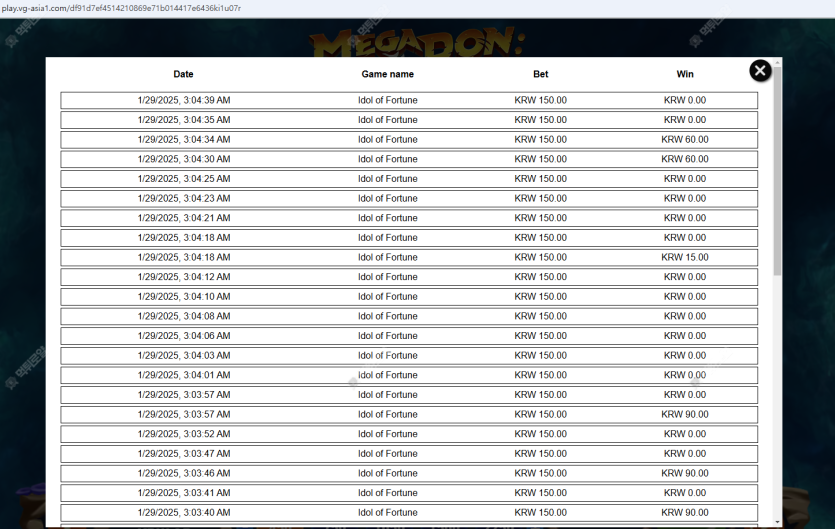The width and height of the screenshot is (835, 529).
Task: Click KRW 60.00 win in the 3:04:34 AM row
Action: tap(685, 140)
